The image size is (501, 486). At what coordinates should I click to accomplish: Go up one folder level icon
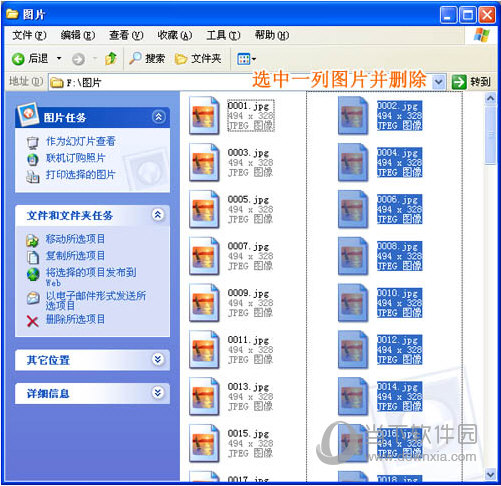click(x=111, y=59)
